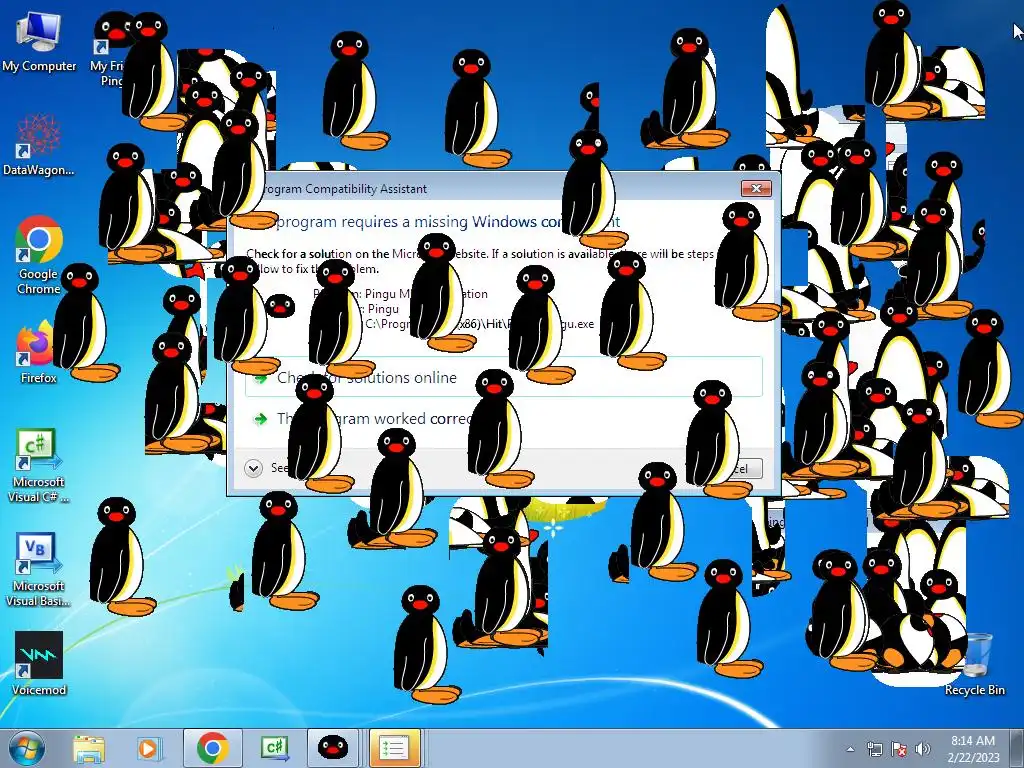Switch to Chrome in the taskbar

click(x=212, y=748)
